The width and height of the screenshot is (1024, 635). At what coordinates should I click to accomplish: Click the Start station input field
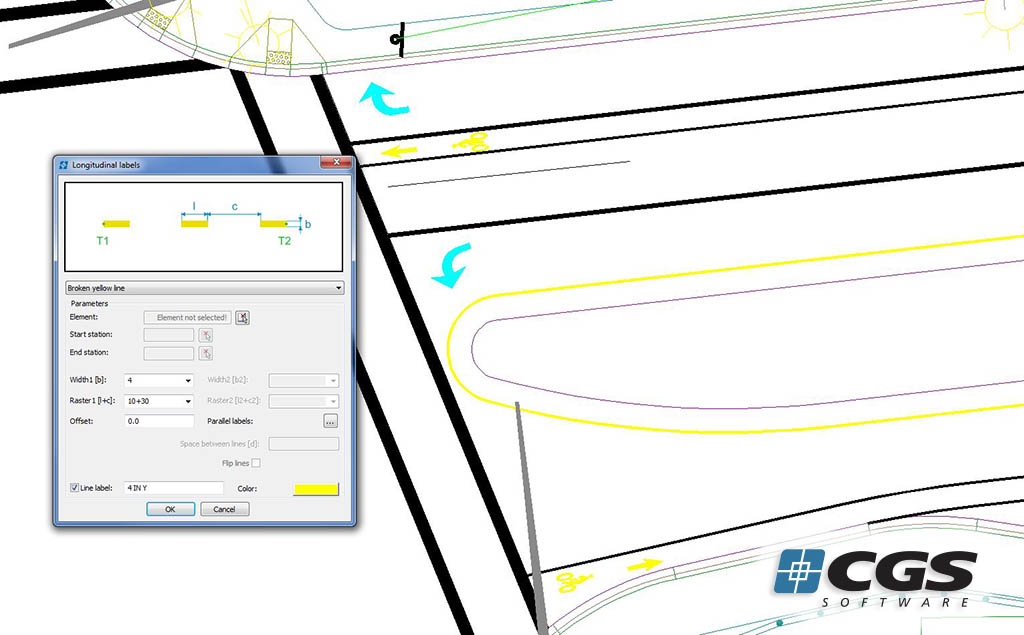(x=168, y=335)
